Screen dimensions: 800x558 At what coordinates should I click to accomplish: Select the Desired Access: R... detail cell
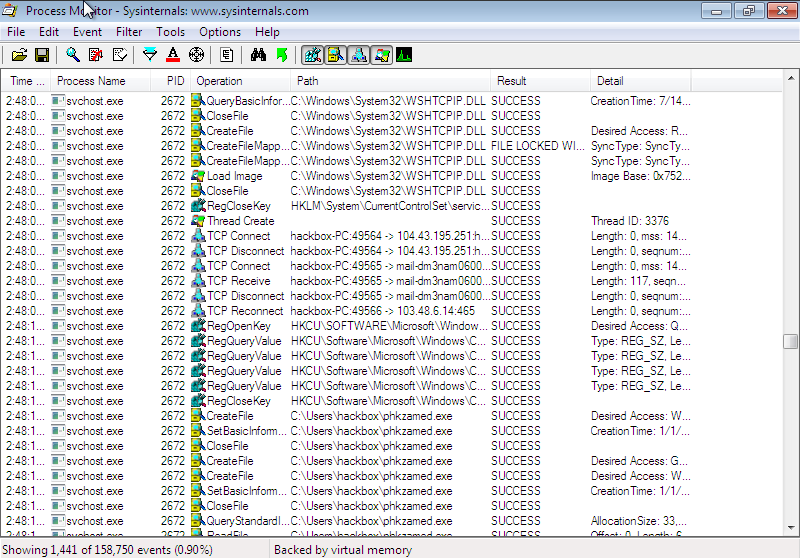[x=639, y=131]
